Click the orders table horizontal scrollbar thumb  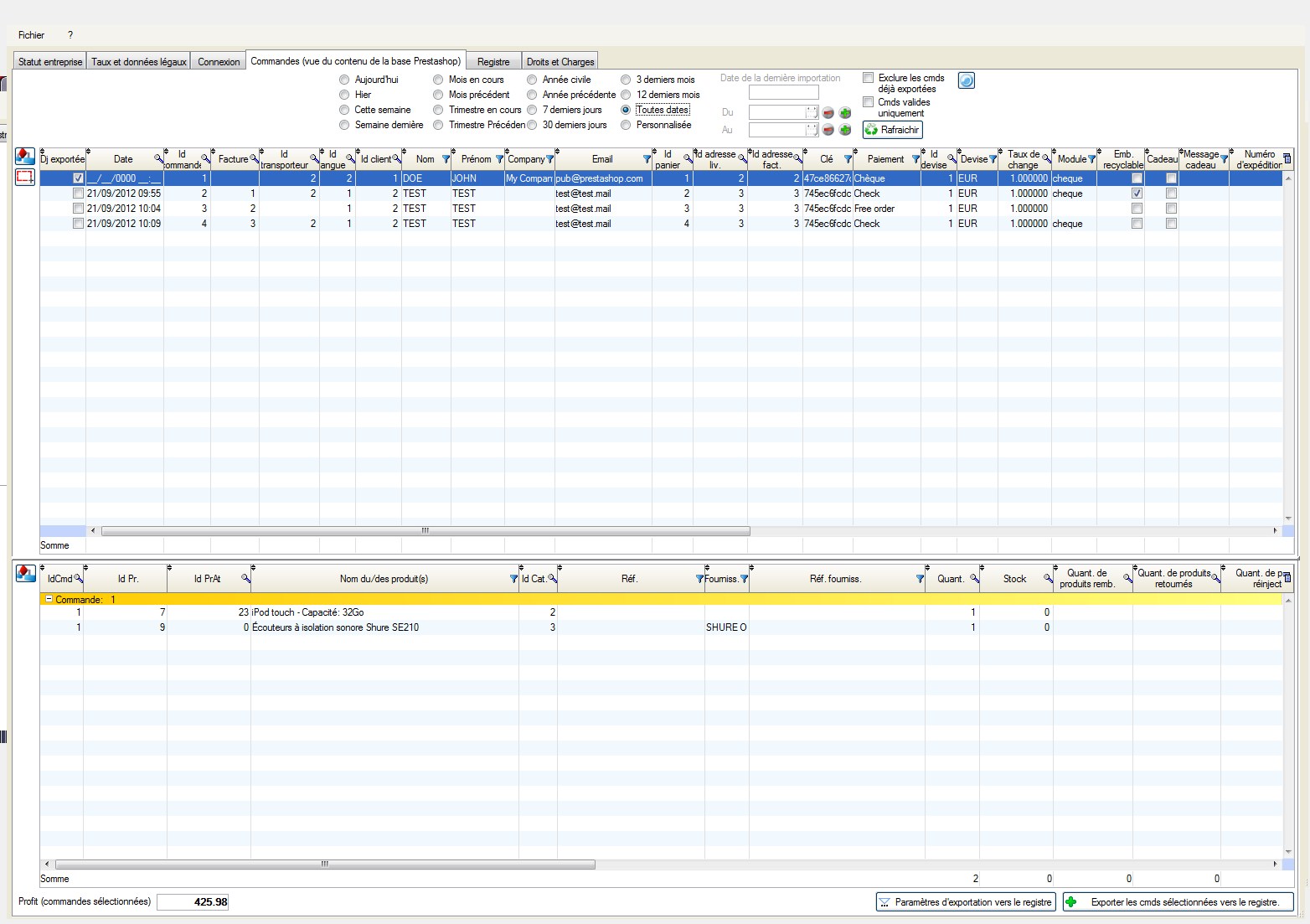tap(425, 530)
